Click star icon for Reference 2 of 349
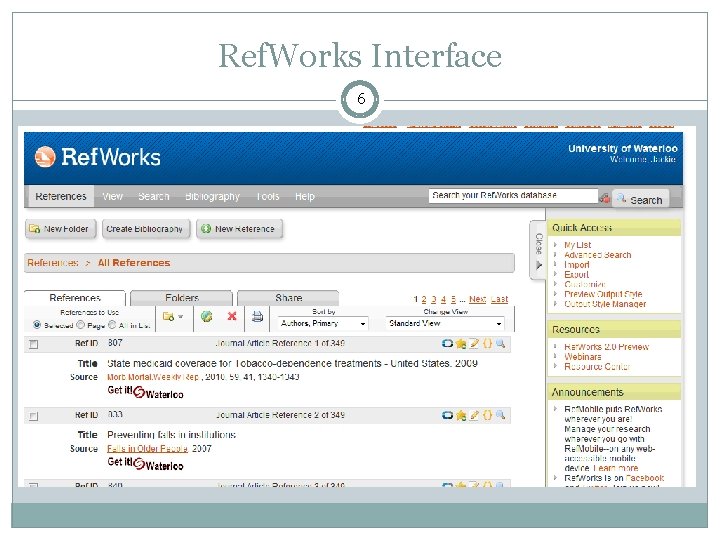This screenshot has width=720, height=540. pos(461,415)
